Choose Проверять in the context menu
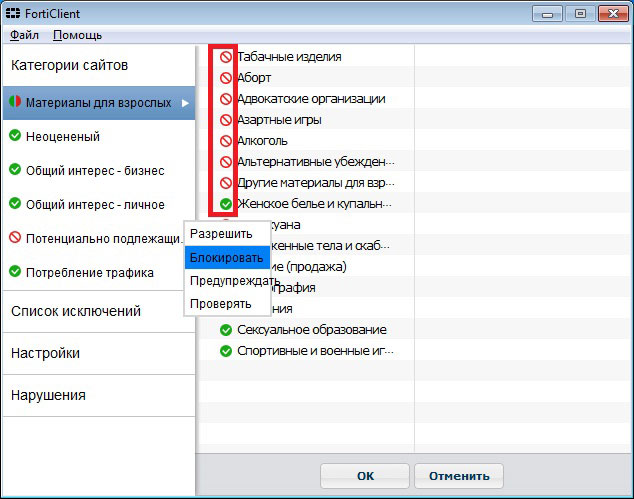 227,304
